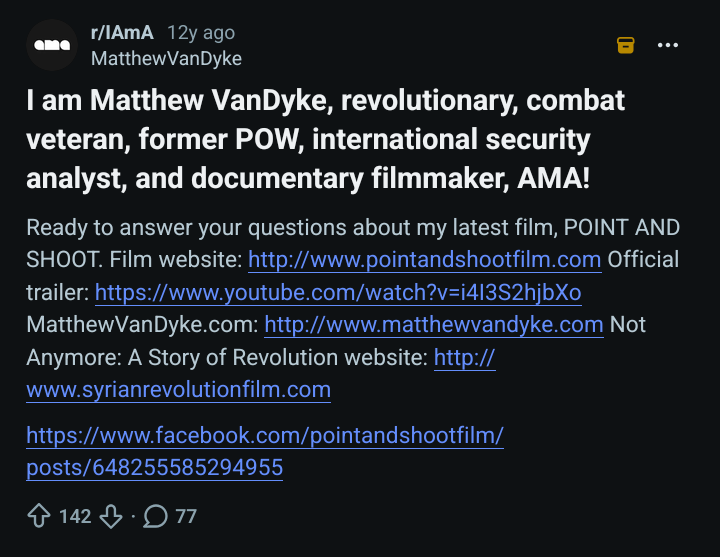The width and height of the screenshot is (720, 557).
Task: Upvote the Matthew VanDyke AMA post
Action: [x=39, y=516]
